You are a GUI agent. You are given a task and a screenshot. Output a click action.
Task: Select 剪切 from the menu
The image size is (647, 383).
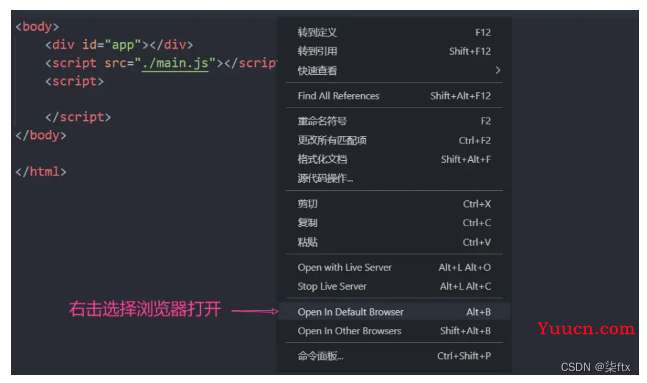pos(394,204)
